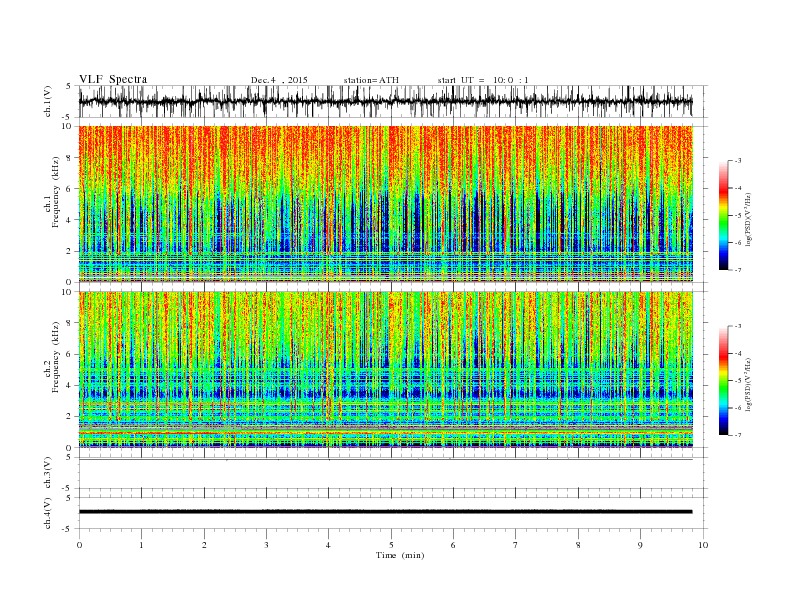Viewport: 792px width, 612px height.
Task: Click time axis tick label "3"
Action: click(266, 545)
